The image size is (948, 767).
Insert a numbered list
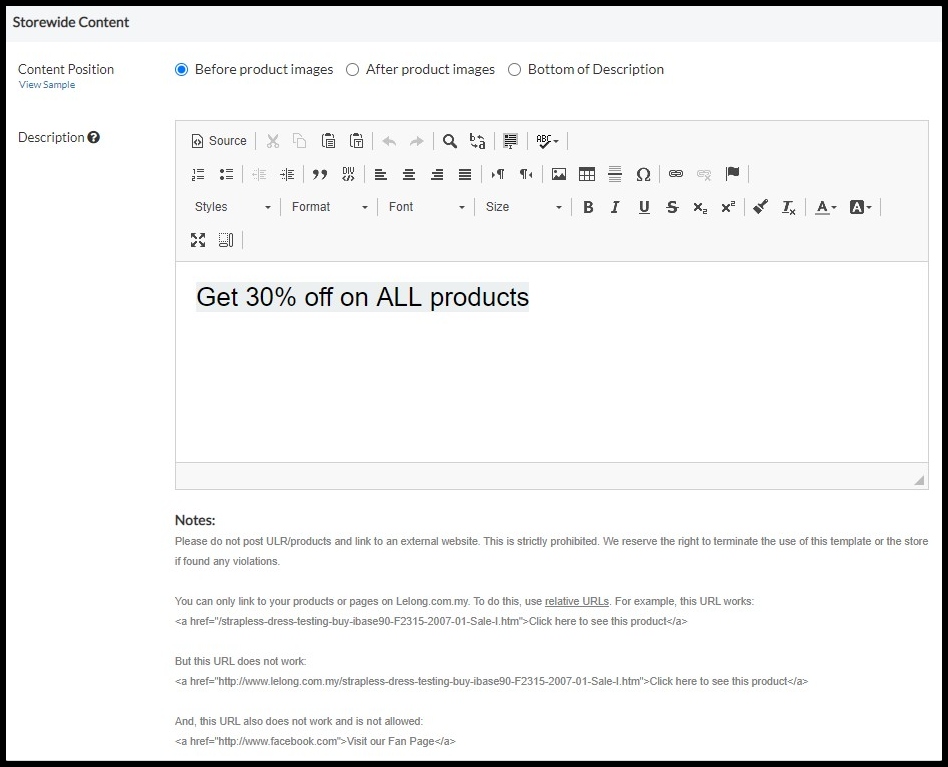[x=198, y=174]
